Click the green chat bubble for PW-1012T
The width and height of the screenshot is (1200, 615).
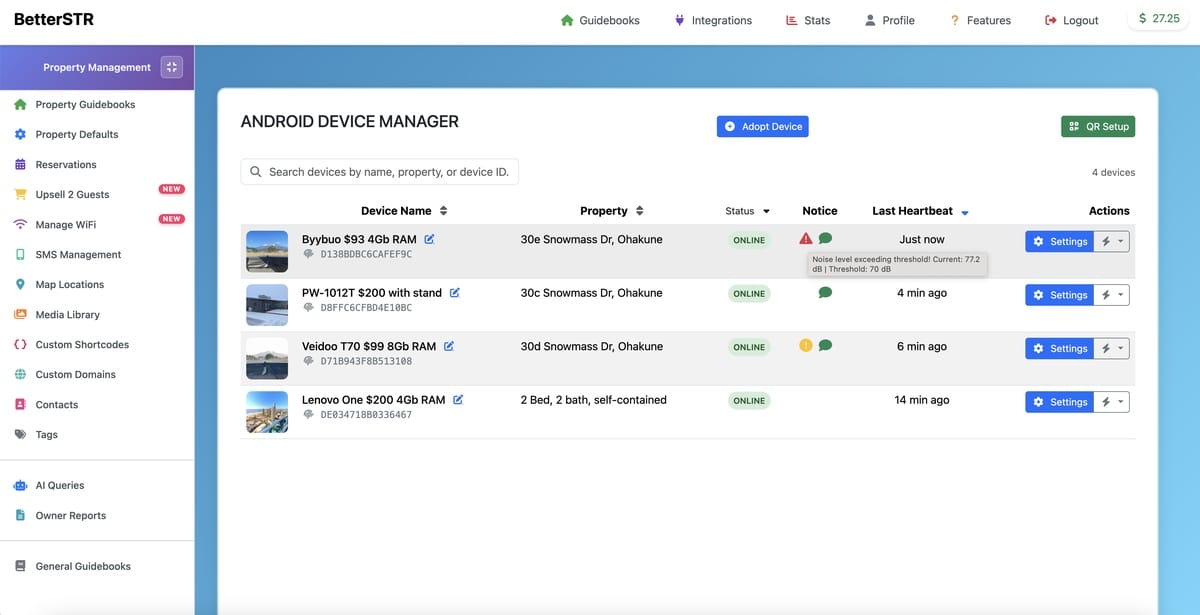point(825,293)
